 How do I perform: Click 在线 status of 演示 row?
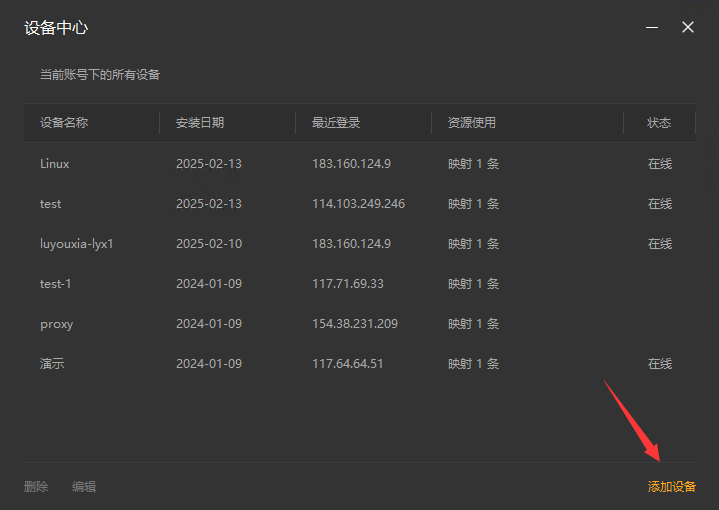coord(660,364)
